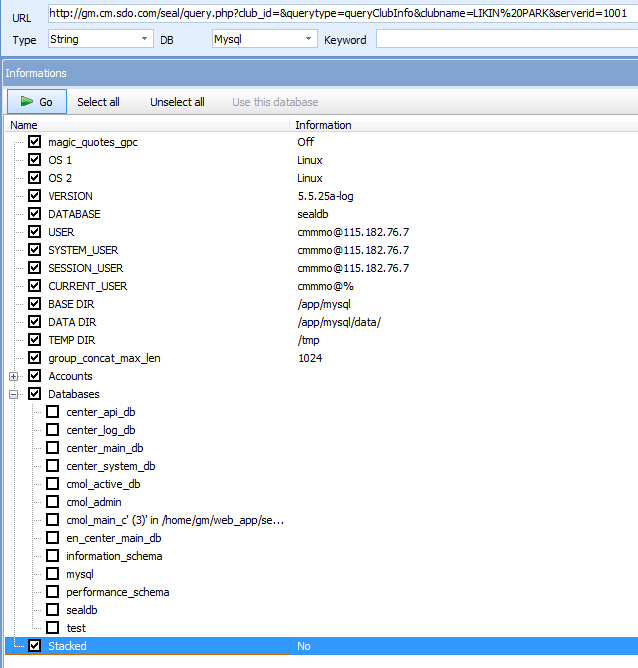
Task: Check the center_main_db checkbox
Action: pos(52,448)
